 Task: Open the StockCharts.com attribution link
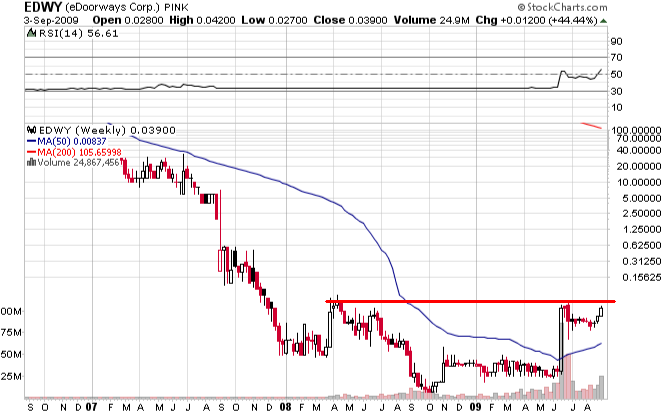coord(562,7)
